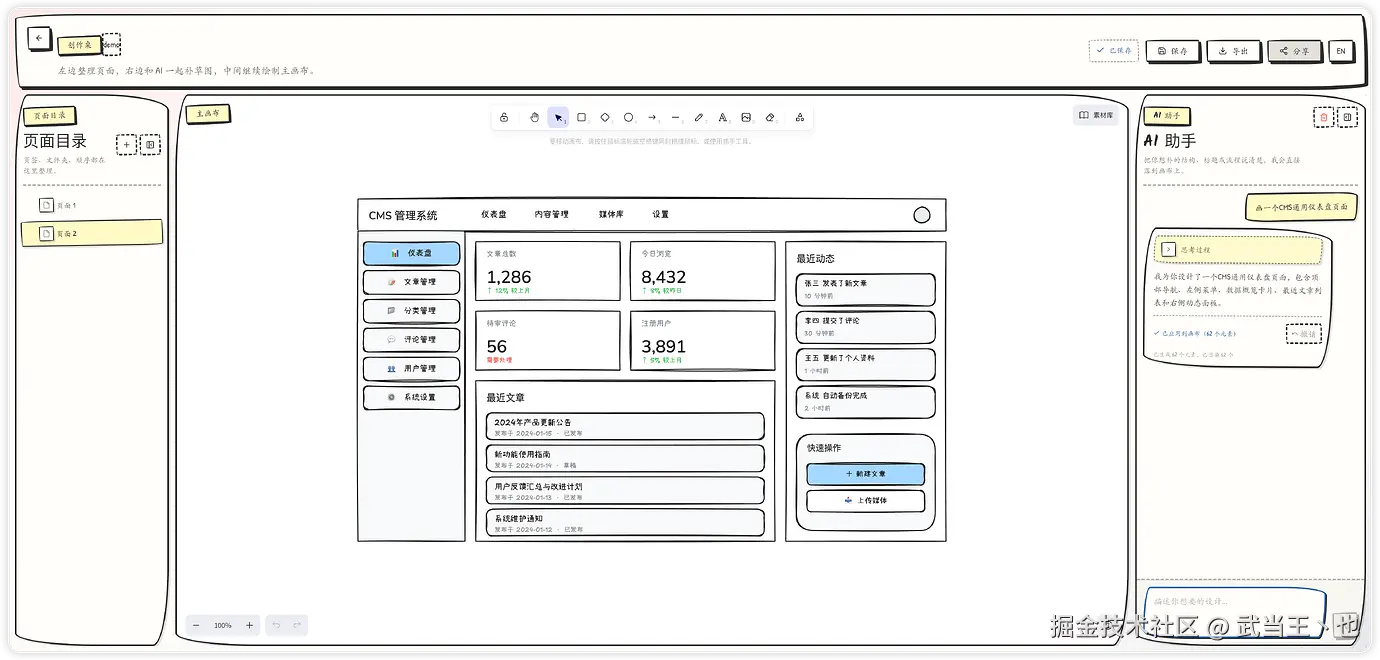Click the 主画布 yellow tag
This screenshot has width=1380, height=660.
click(x=208, y=114)
